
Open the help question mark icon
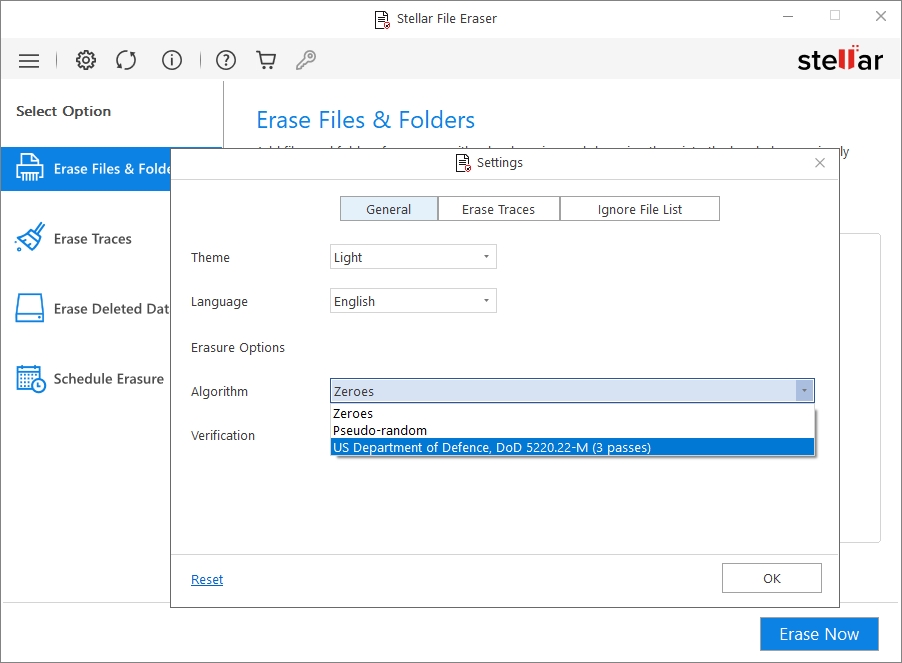[x=226, y=61]
